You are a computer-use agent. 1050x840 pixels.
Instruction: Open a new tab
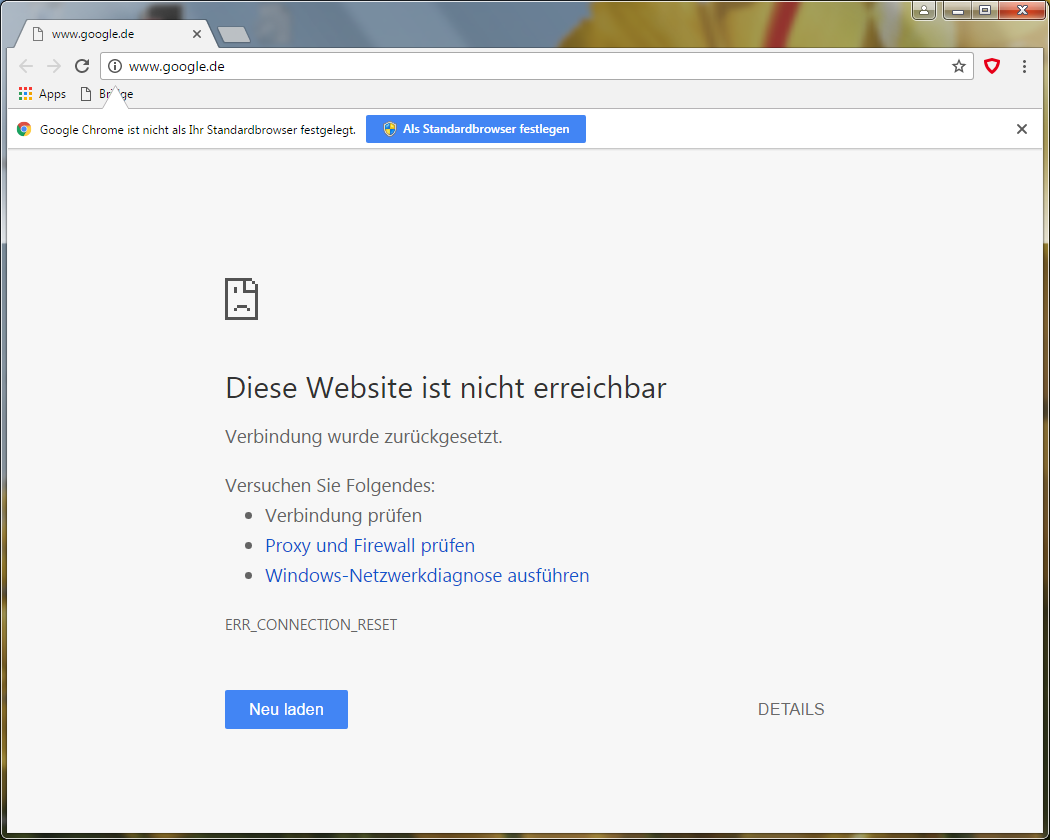tap(234, 34)
